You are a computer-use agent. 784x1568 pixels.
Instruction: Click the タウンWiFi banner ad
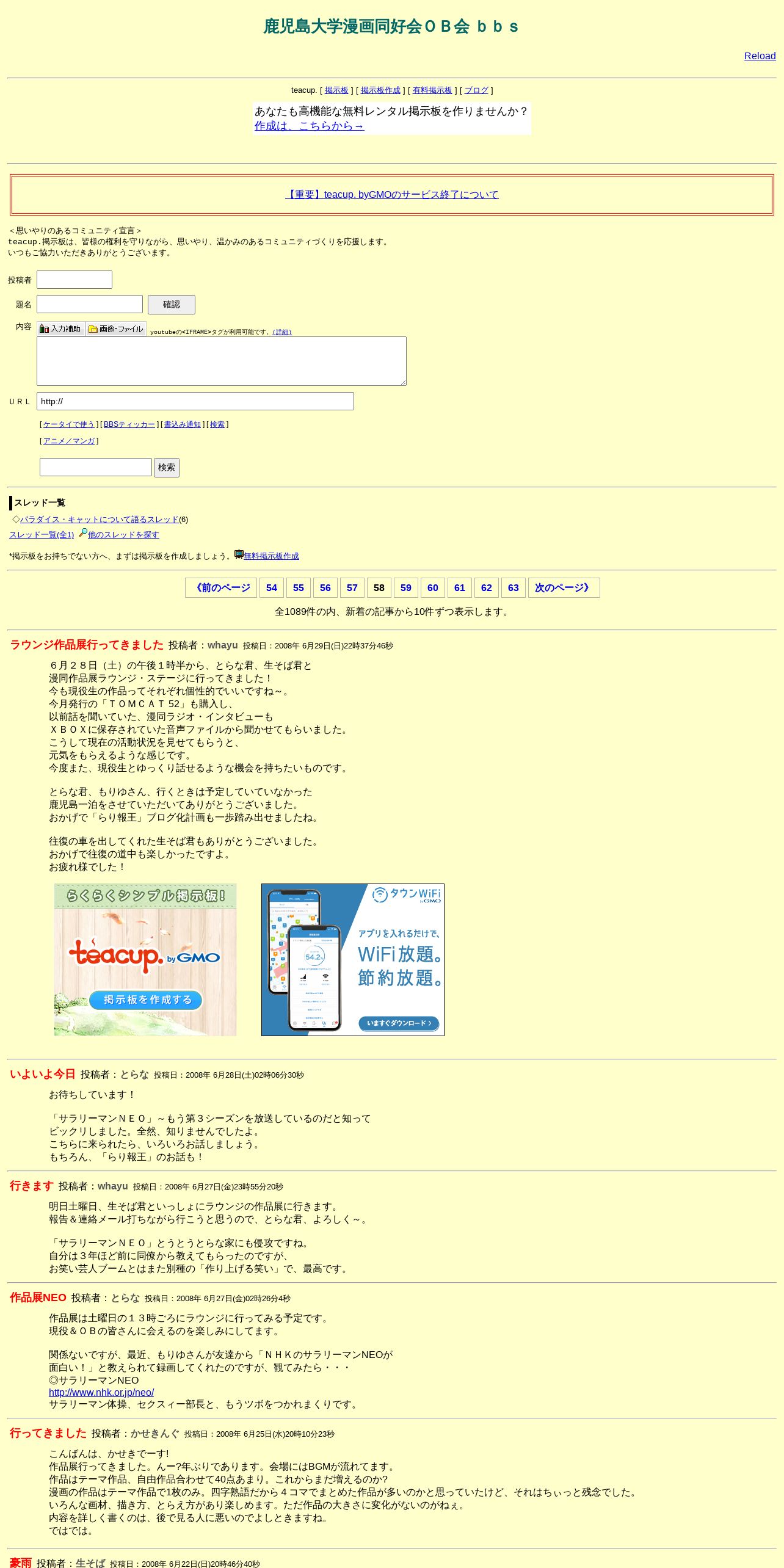click(353, 960)
